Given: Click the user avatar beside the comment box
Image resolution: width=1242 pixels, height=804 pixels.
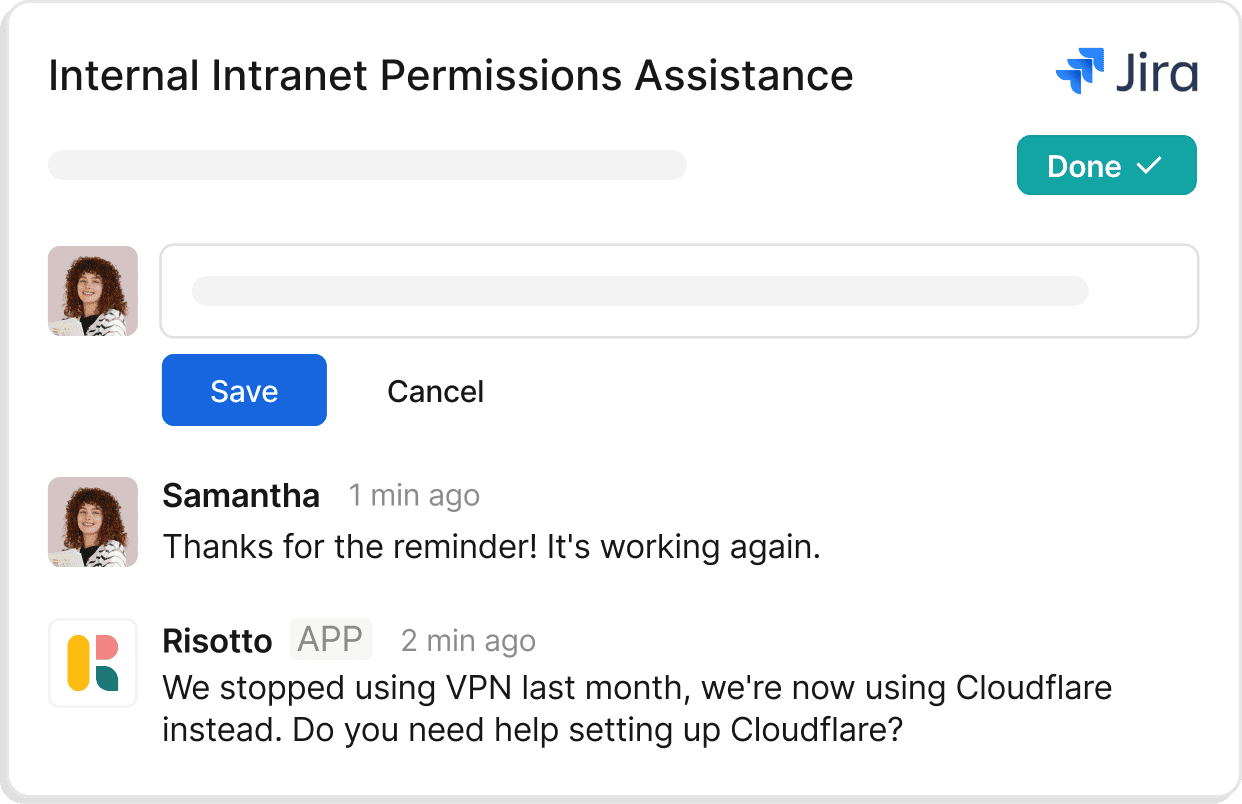Looking at the screenshot, I should point(93,291).
